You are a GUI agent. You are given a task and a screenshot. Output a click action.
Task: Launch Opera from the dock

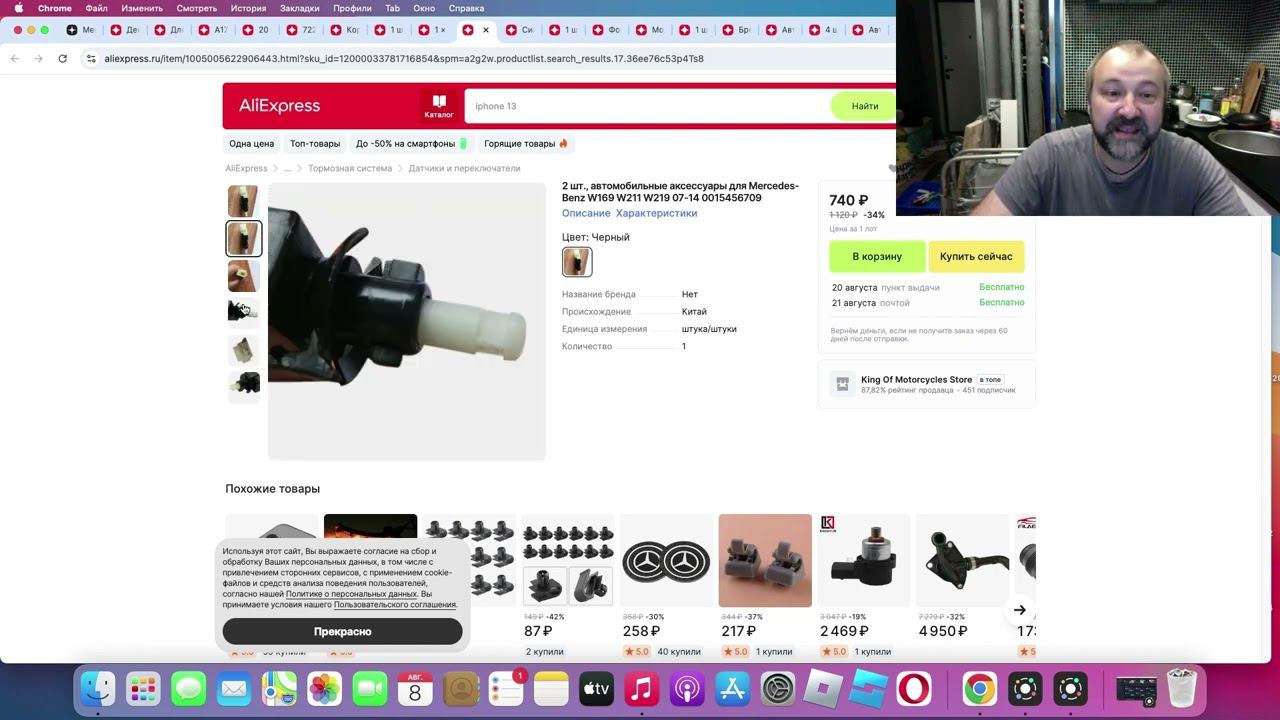pos(913,689)
